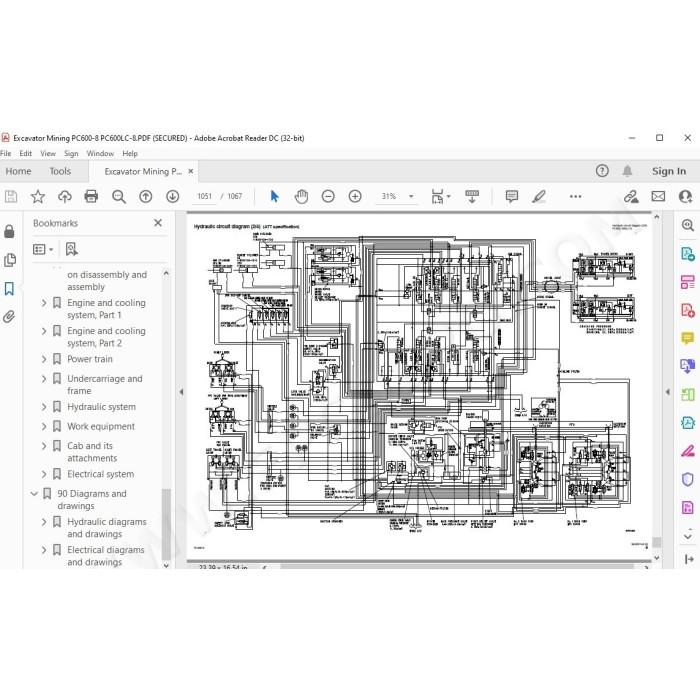This screenshot has width=700, height=700.
Task: Toggle the Bookmarks panel icon
Action: click(x=9, y=289)
